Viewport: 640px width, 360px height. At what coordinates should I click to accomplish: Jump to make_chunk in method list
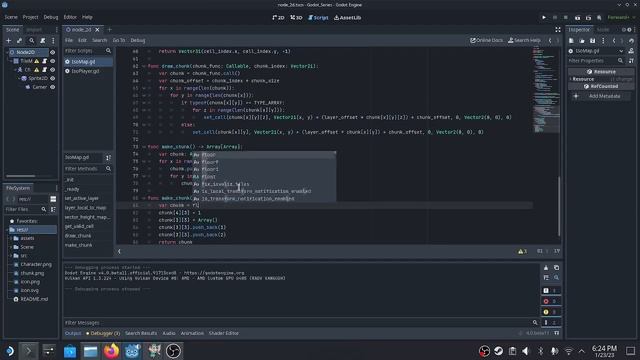coord(78,245)
